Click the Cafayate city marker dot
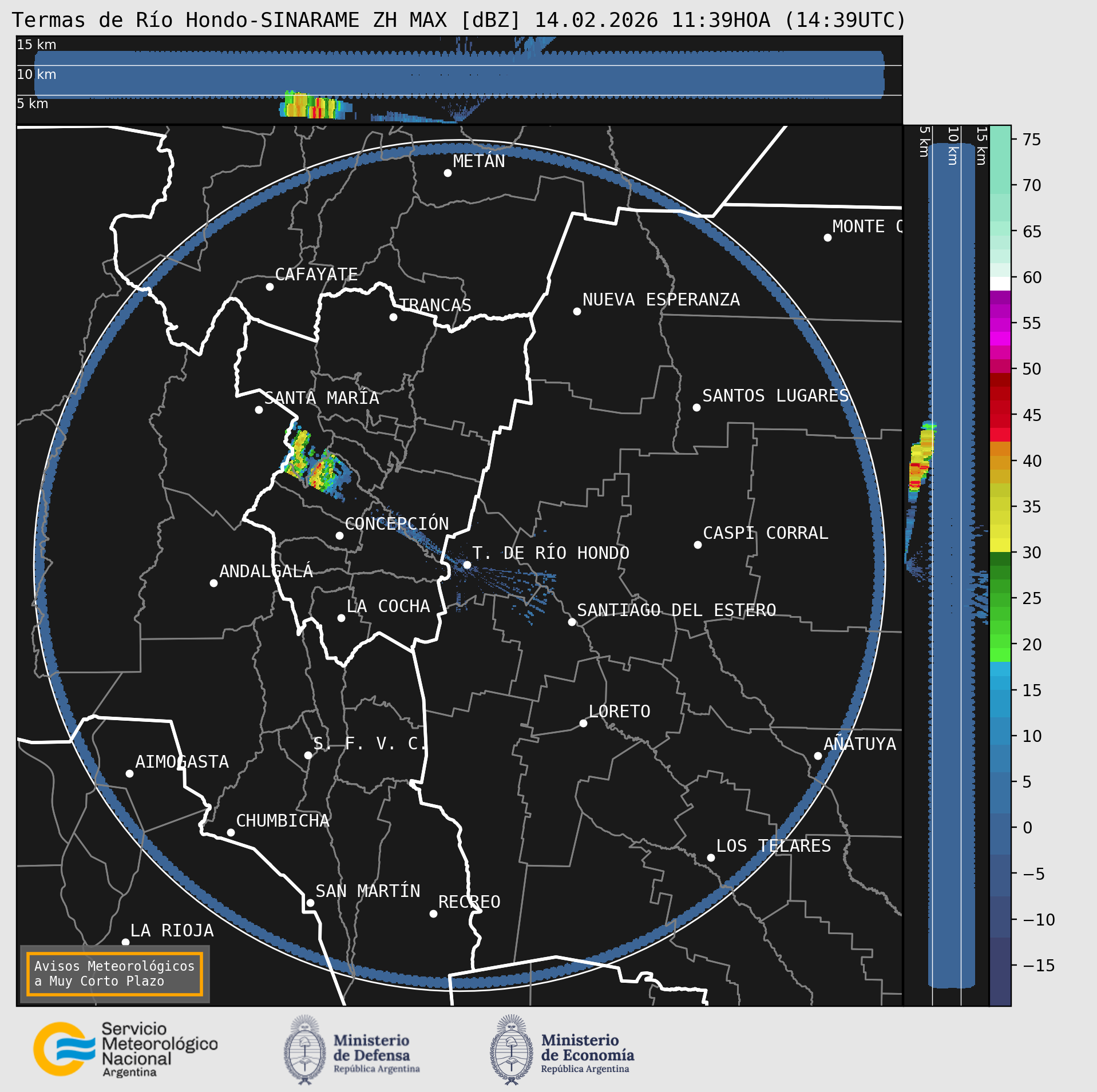 (270, 287)
